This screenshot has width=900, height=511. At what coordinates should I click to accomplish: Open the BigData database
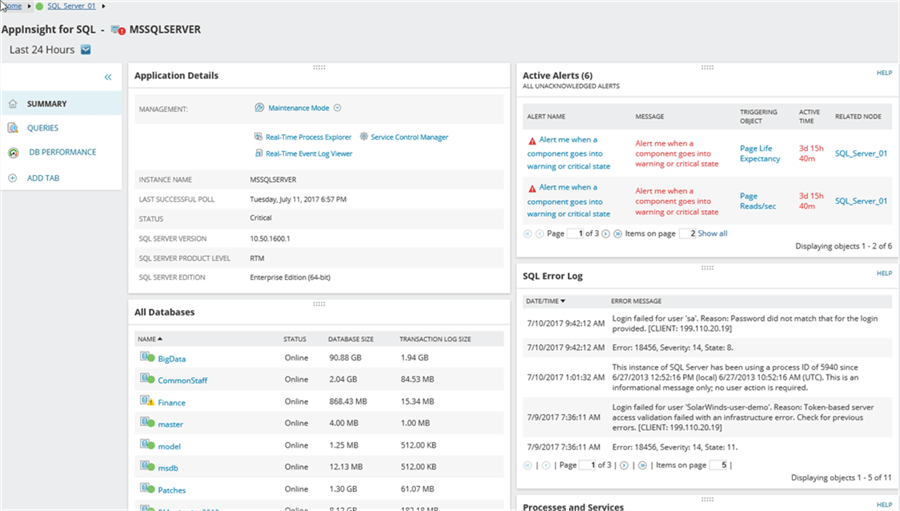pos(172,359)
